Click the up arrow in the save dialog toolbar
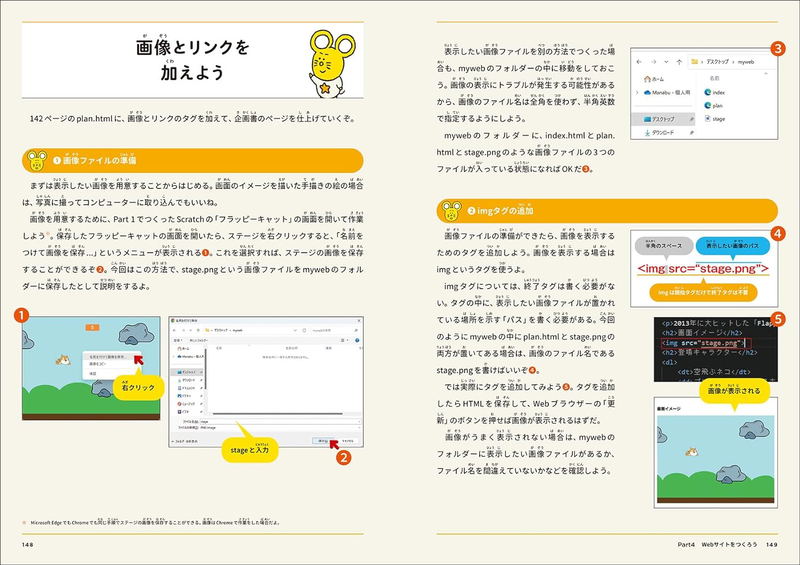Screen dimensions: 800x565 pos(198,330)
